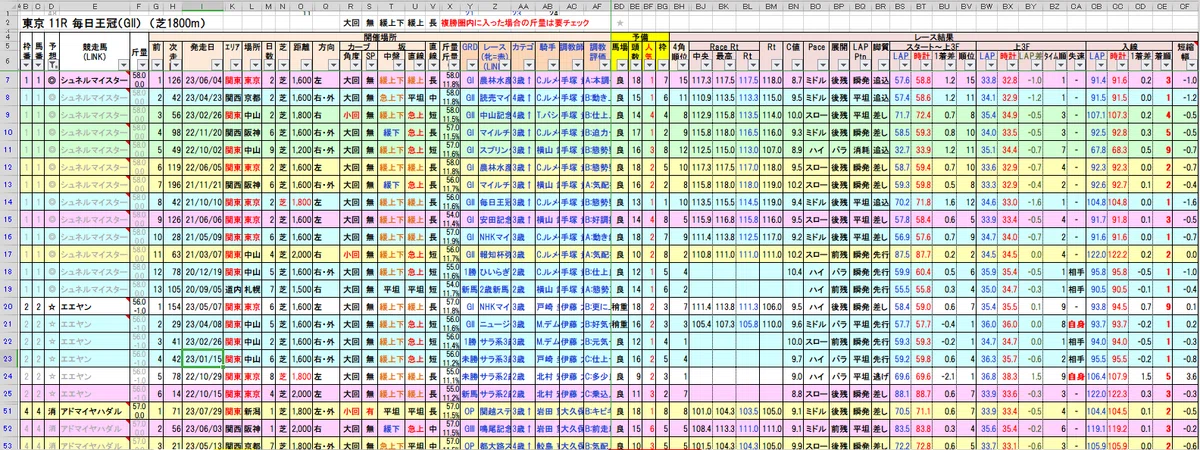The width and height of the screenshot is (1200, 450).
Task: Click the 入線 header cell
Action: point(1128,45)
